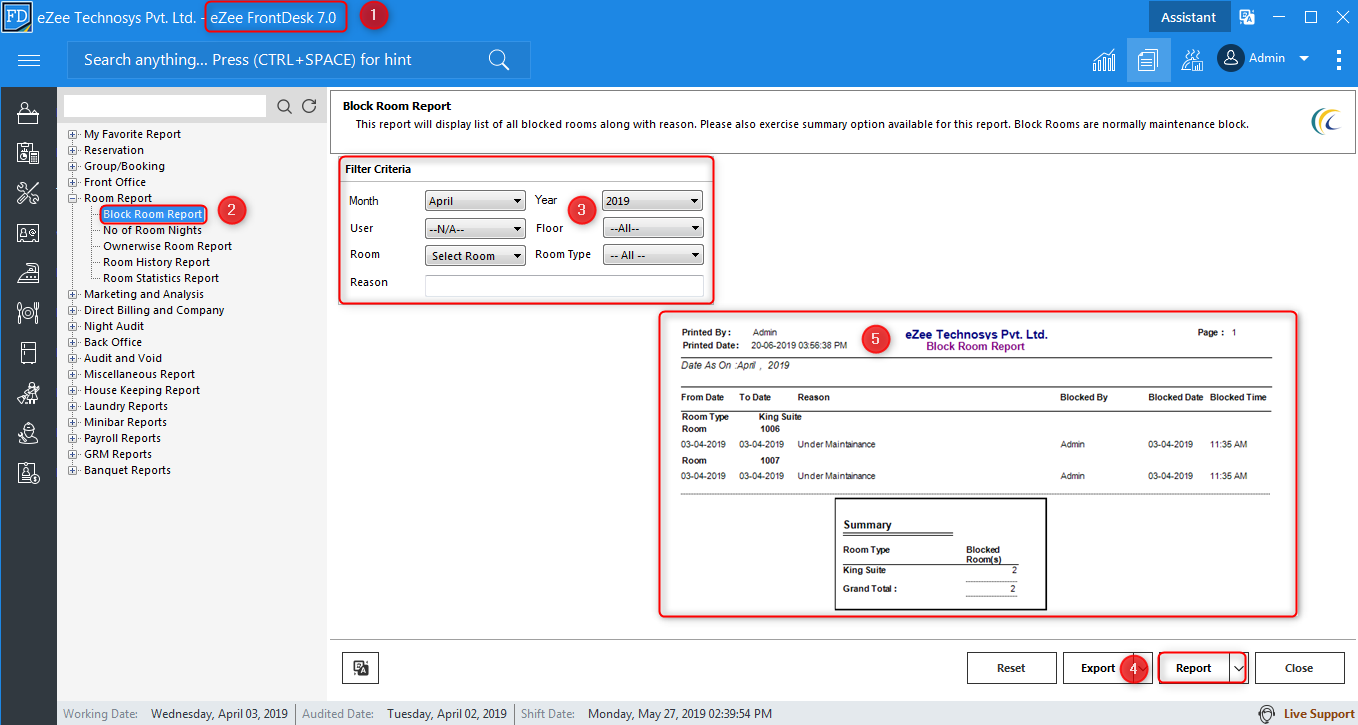
Task: Click the Working Date value in the status bar
Action: [x=219, y=714]
